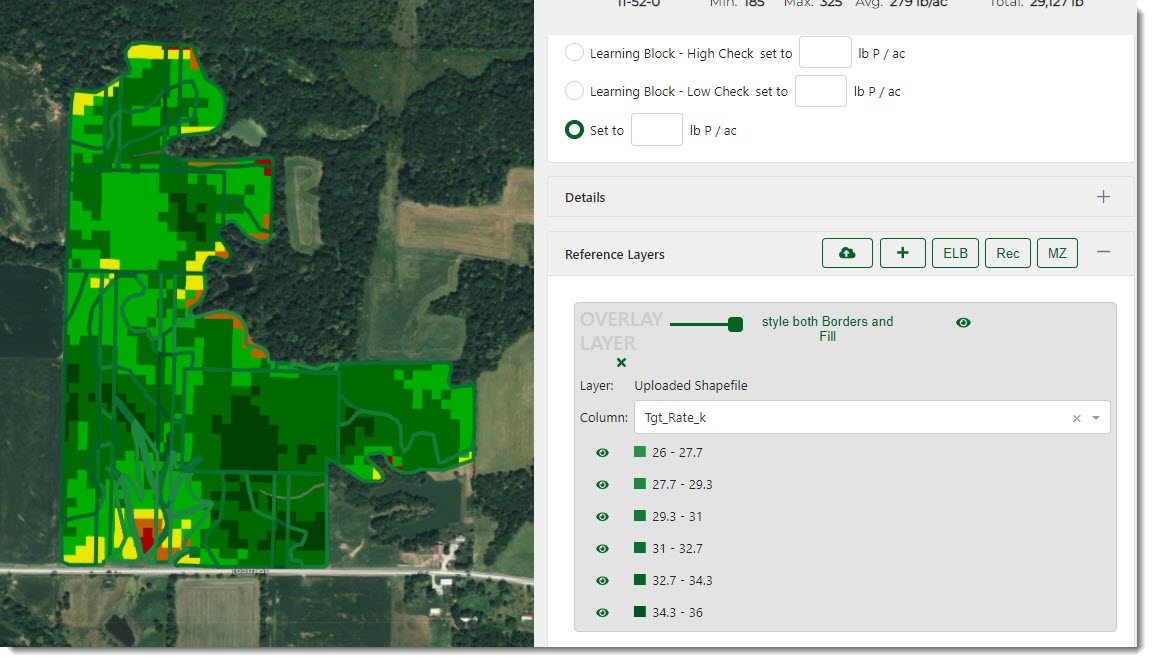Image resolution: width=1152 pixels, height=662 pixels.
Task: Click the cloud upload reference layer icon
Action: click(847, 254)
